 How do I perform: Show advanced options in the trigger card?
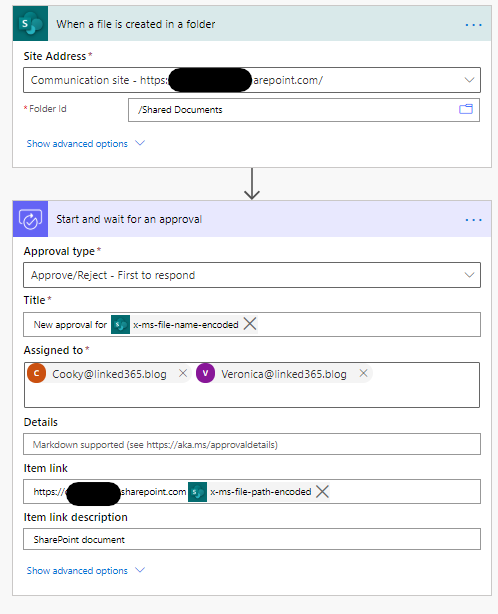tap(85, 144)
